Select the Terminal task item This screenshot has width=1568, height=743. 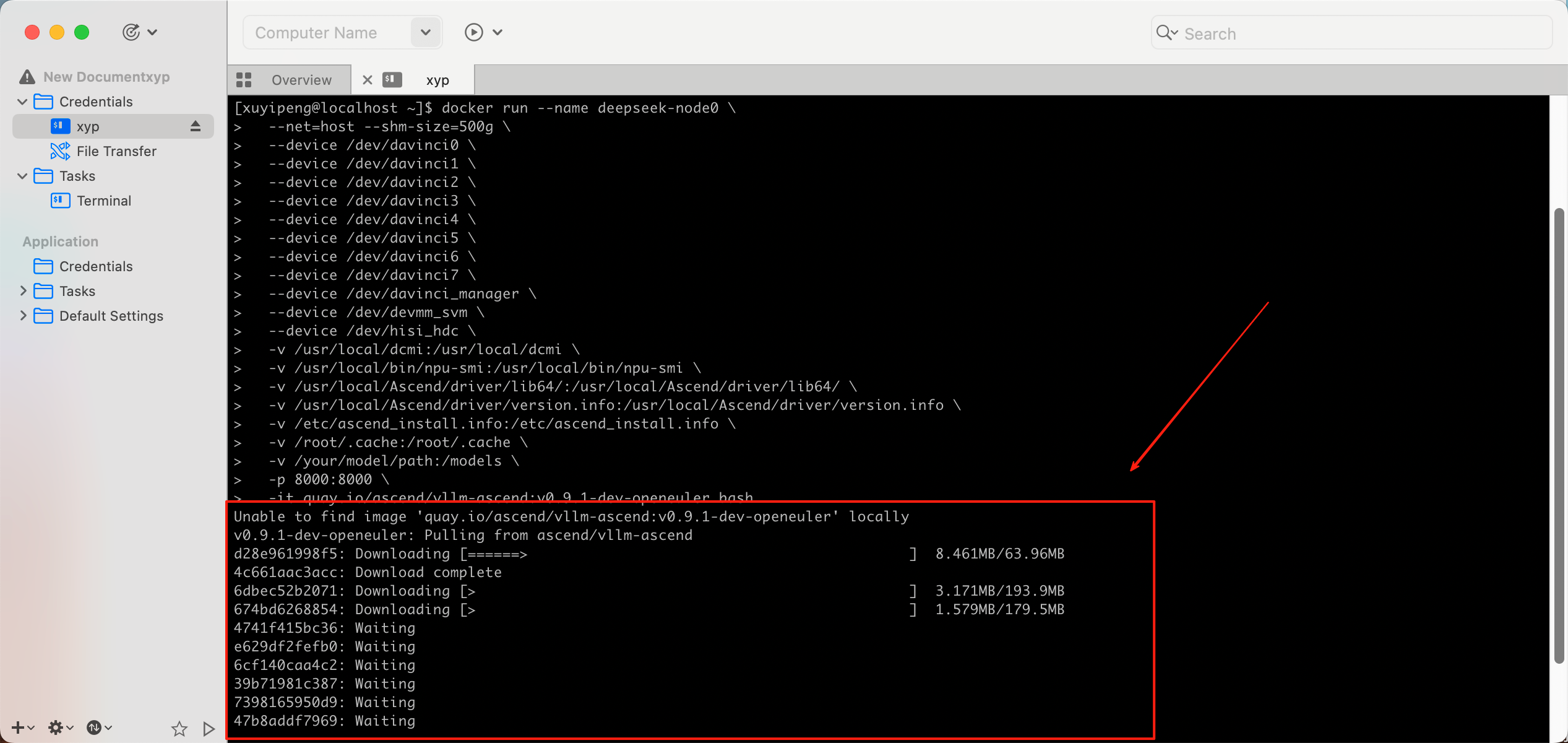(103, 201)
